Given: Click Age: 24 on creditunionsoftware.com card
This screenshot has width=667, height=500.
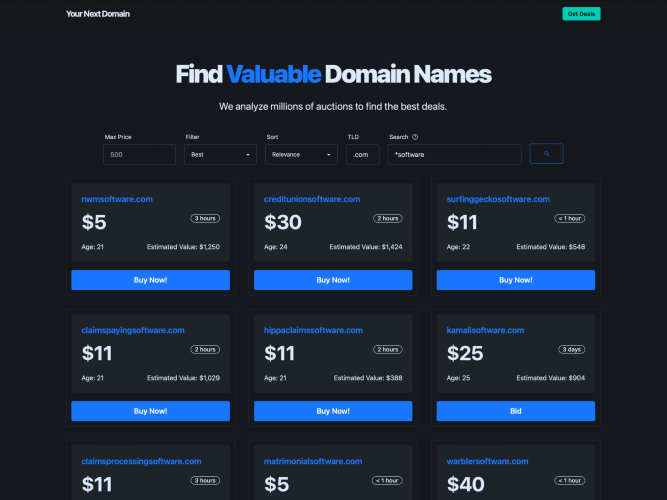Looking at the screenshot, I should pyautogui.click(x=276, y=247).
